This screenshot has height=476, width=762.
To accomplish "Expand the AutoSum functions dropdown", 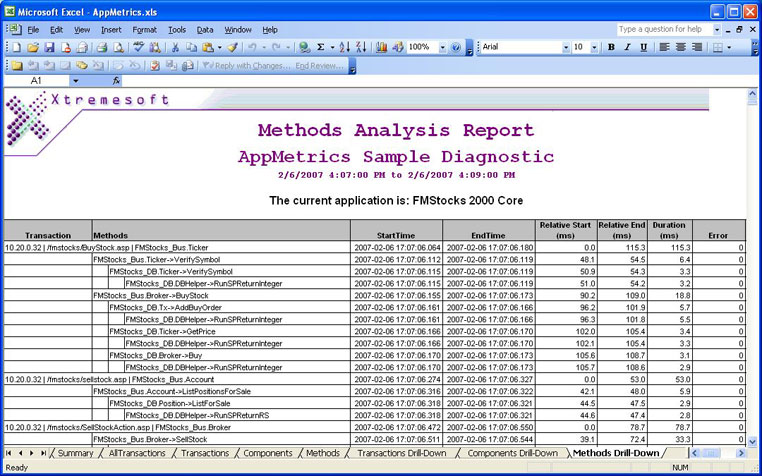I will tap(332, 47).
